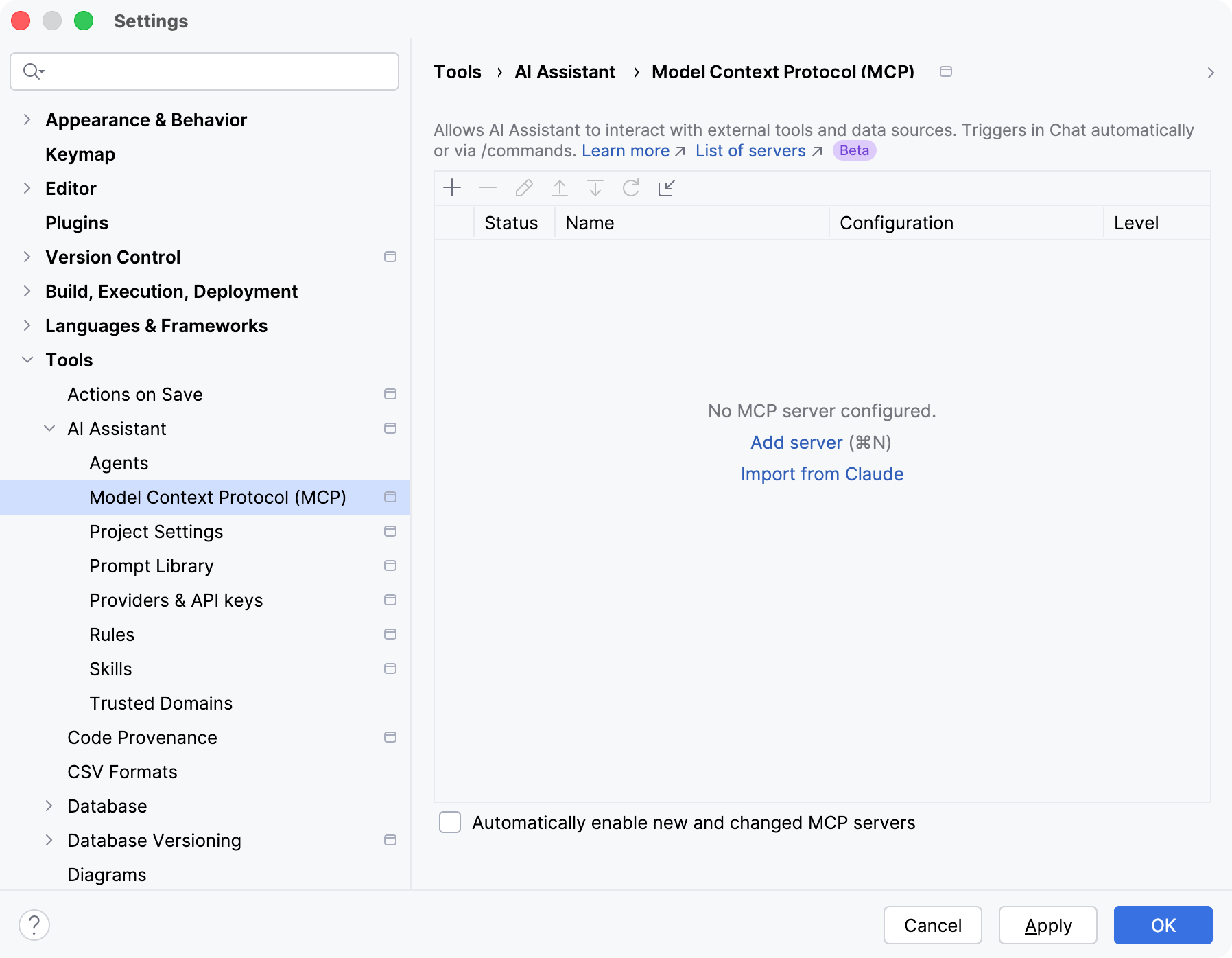This screenshot has width=1232, height=958.
Task: Click the Apply button
Action: click(x=1048, y=925)
